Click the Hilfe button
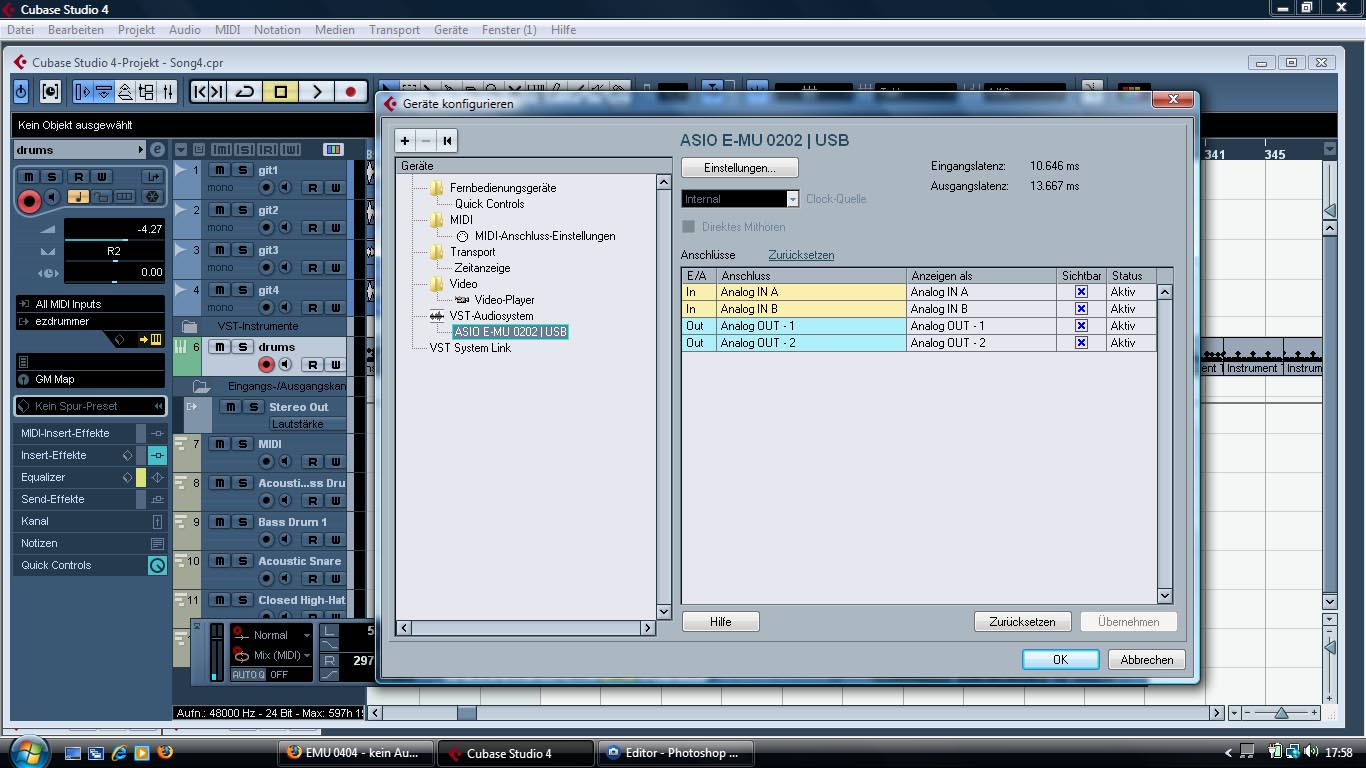The width and height of the screenshot is (1366, 768). click(721, 622)
